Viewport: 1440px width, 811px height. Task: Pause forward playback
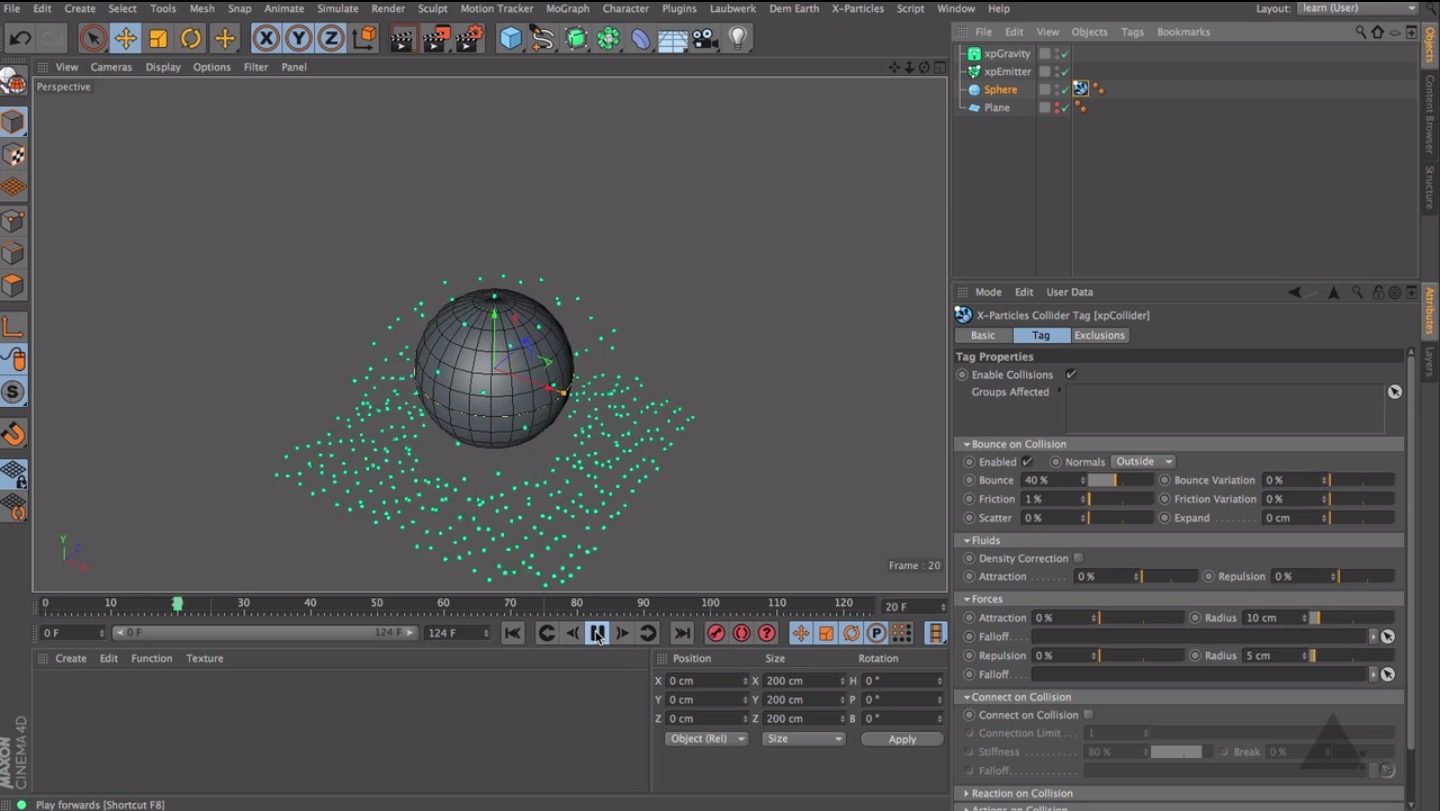597,633
